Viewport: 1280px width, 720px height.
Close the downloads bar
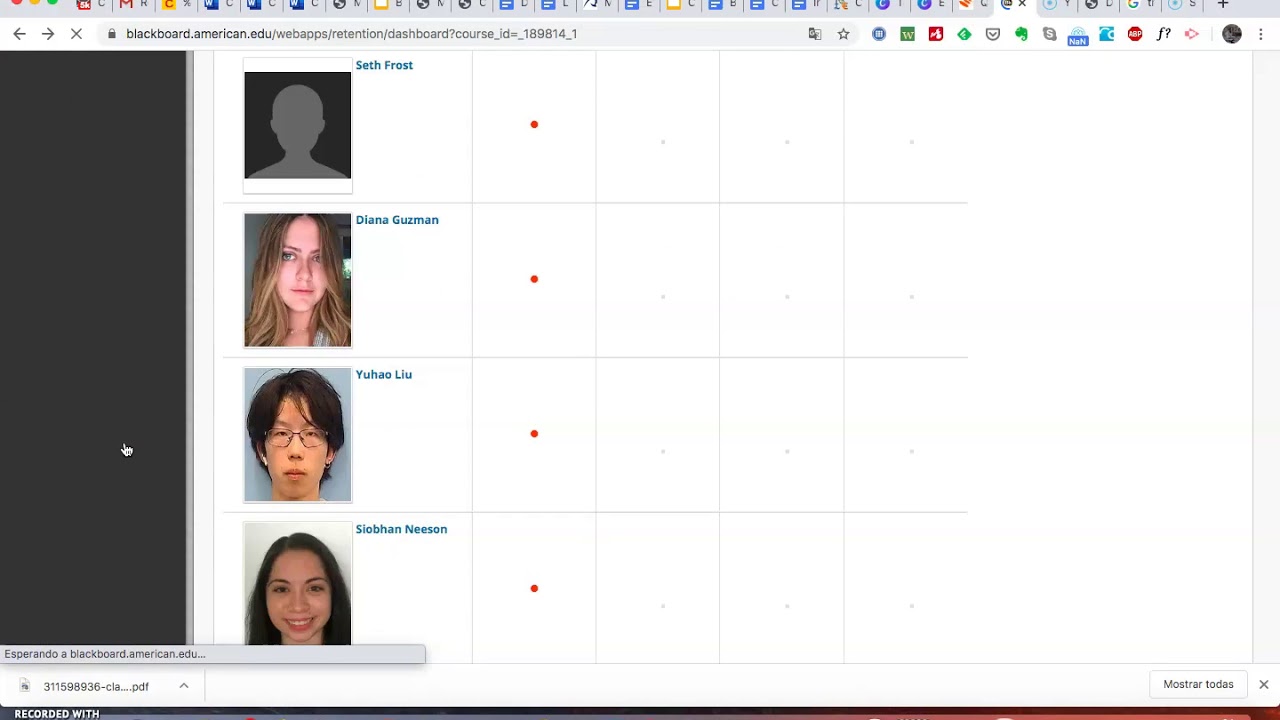(1264, 685)
